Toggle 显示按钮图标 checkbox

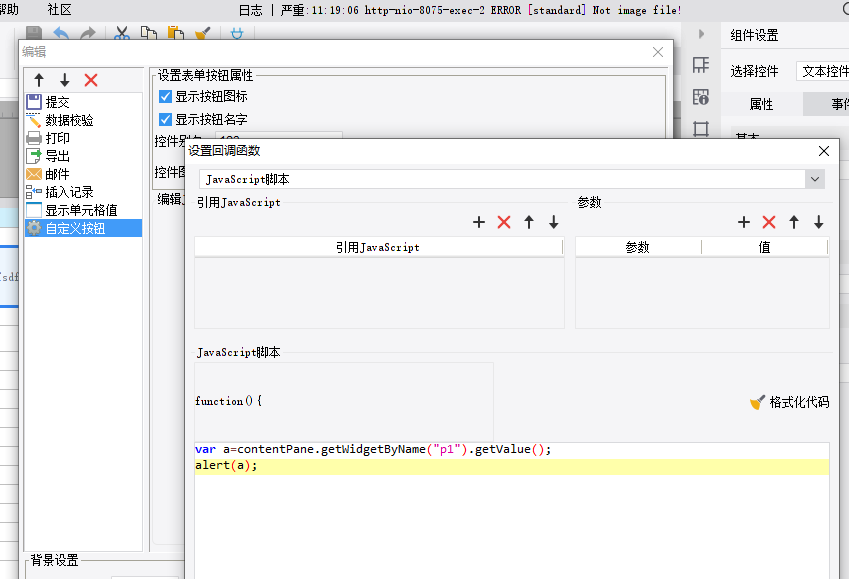(166, 96)
